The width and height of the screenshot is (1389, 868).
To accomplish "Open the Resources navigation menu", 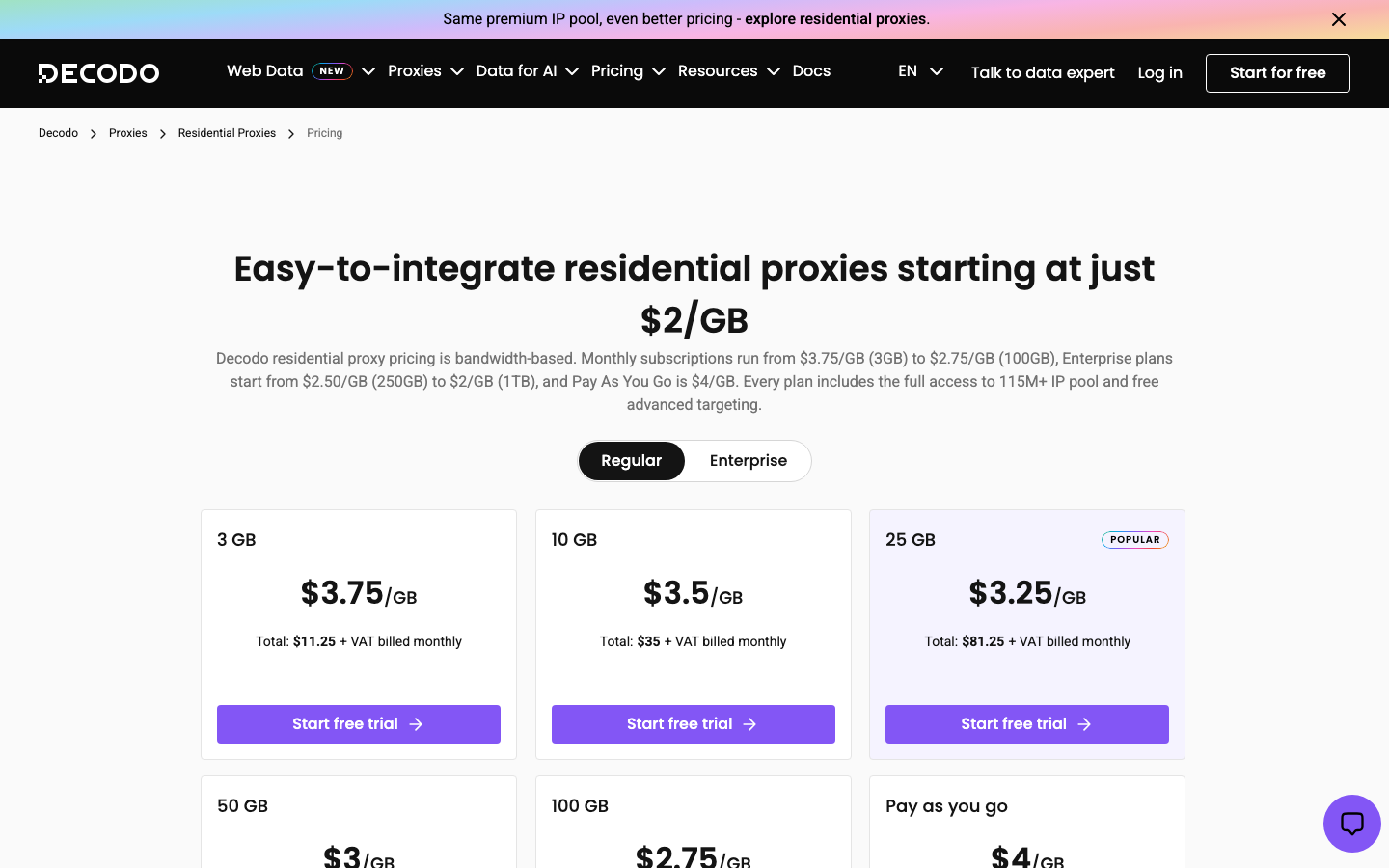I will pos(718,71).
